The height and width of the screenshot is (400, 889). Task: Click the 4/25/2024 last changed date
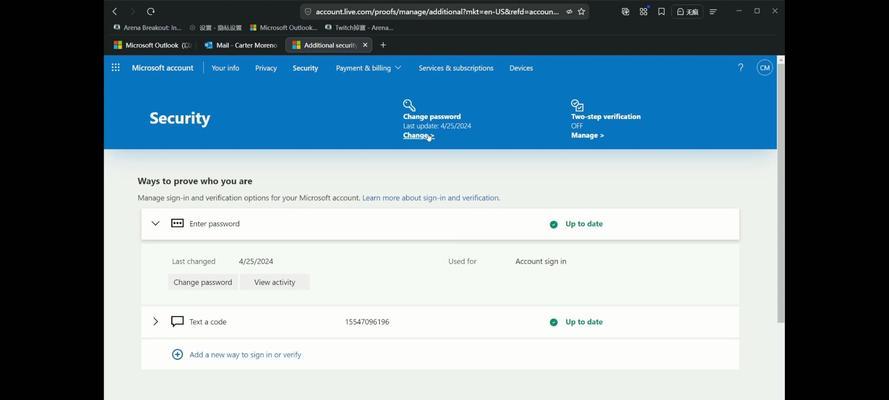click(256, 261)
